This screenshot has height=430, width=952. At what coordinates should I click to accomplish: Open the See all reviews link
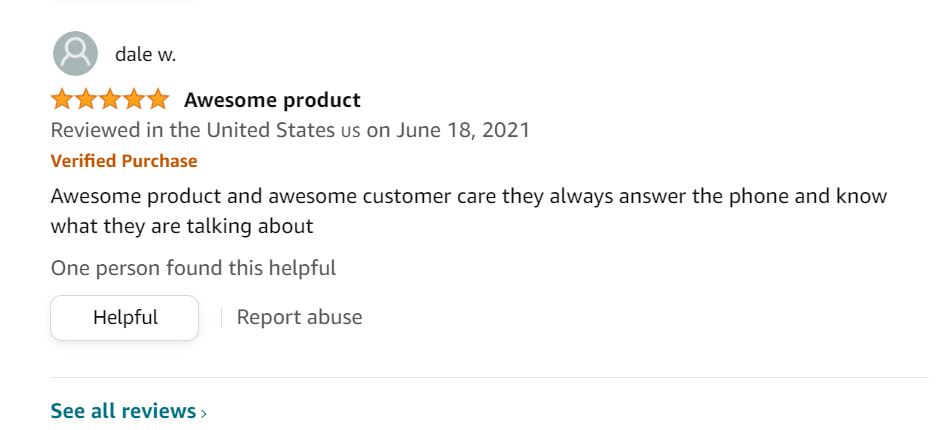coord(123,411)
